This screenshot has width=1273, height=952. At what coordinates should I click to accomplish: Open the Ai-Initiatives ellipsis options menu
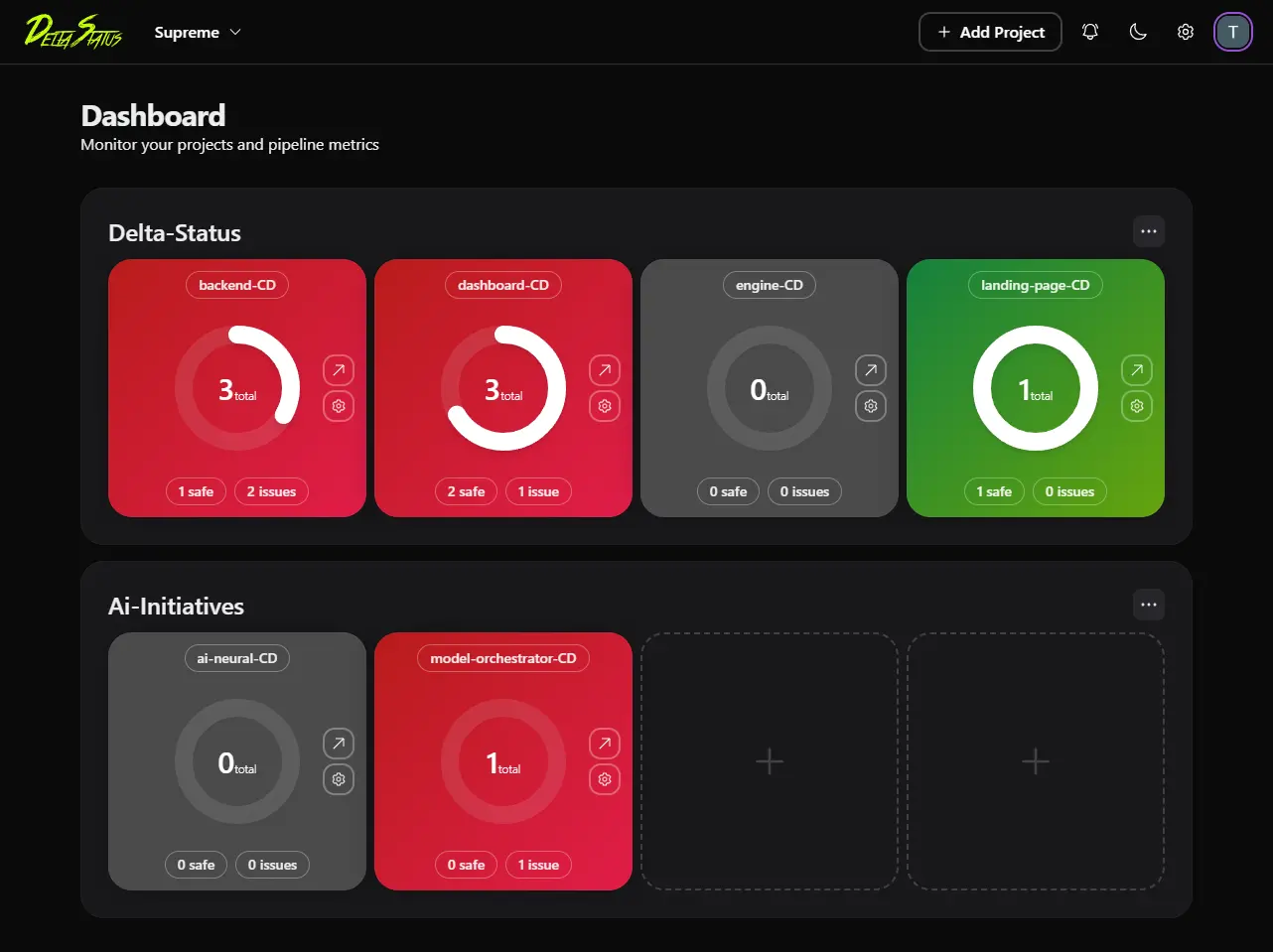[x=1149, y=604]
